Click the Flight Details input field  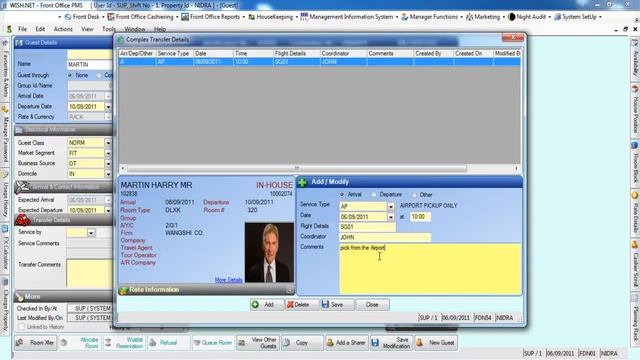(367, 227)
